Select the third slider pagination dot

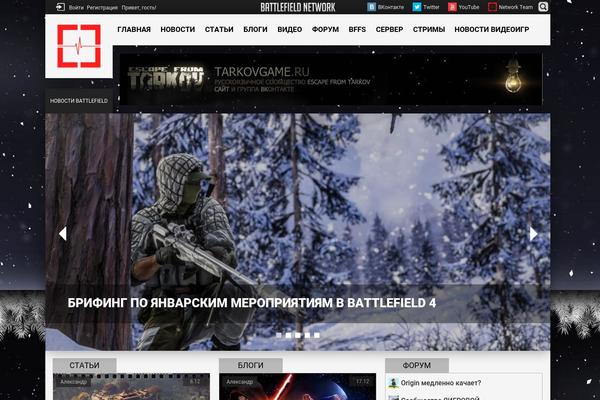pyautogui.click(x=298, y=335)
